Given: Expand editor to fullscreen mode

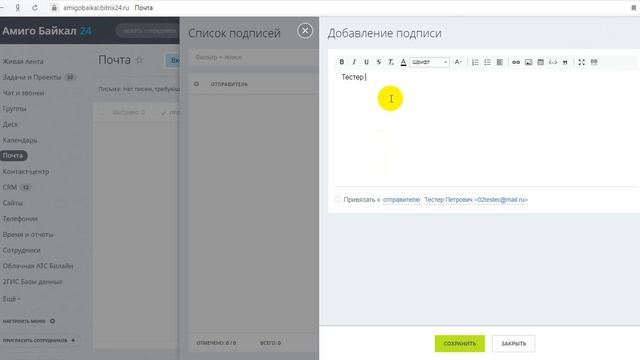Looking at the screenshot, I should pos(582,62).
